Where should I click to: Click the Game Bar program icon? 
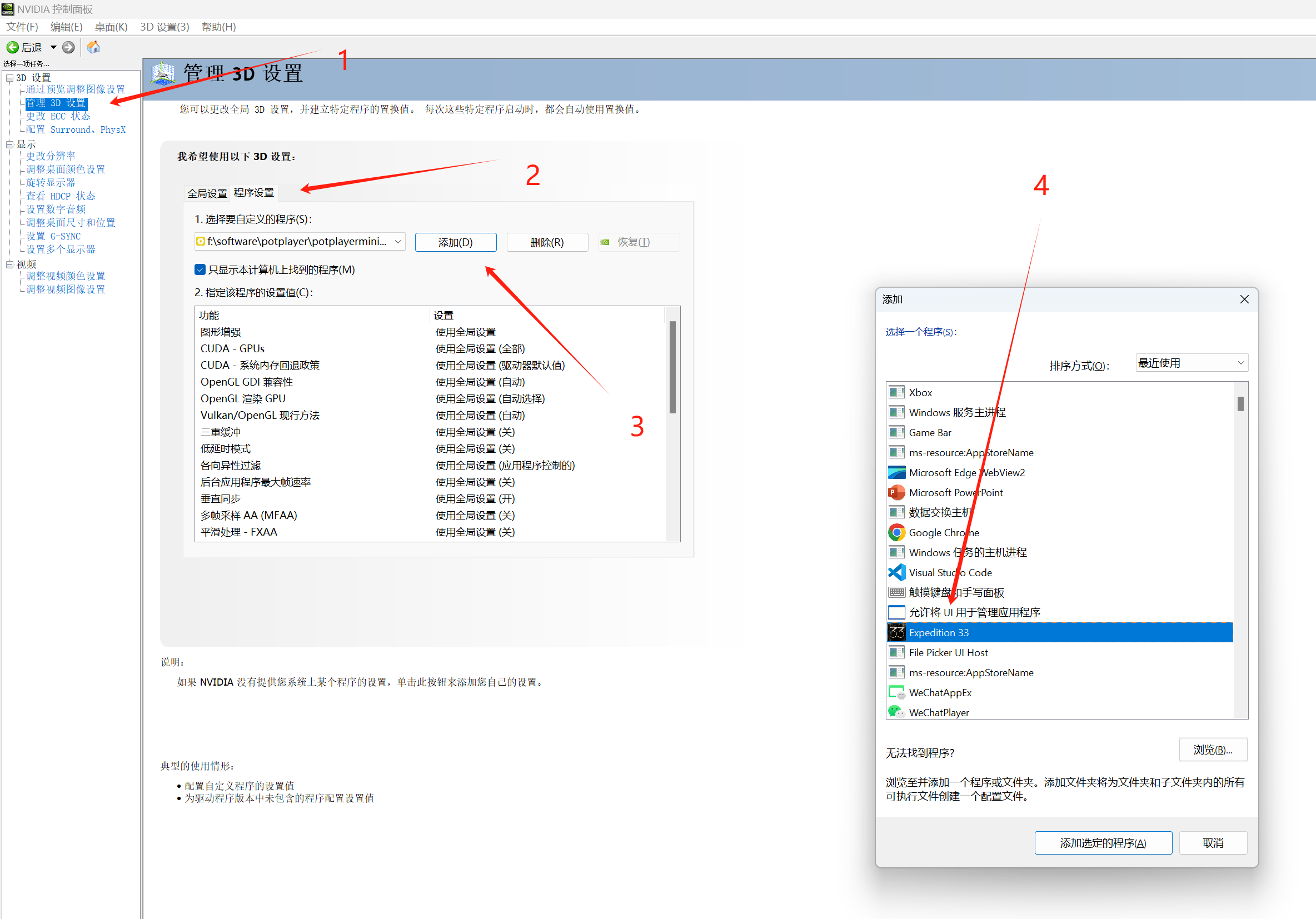[x=896, y=433]
